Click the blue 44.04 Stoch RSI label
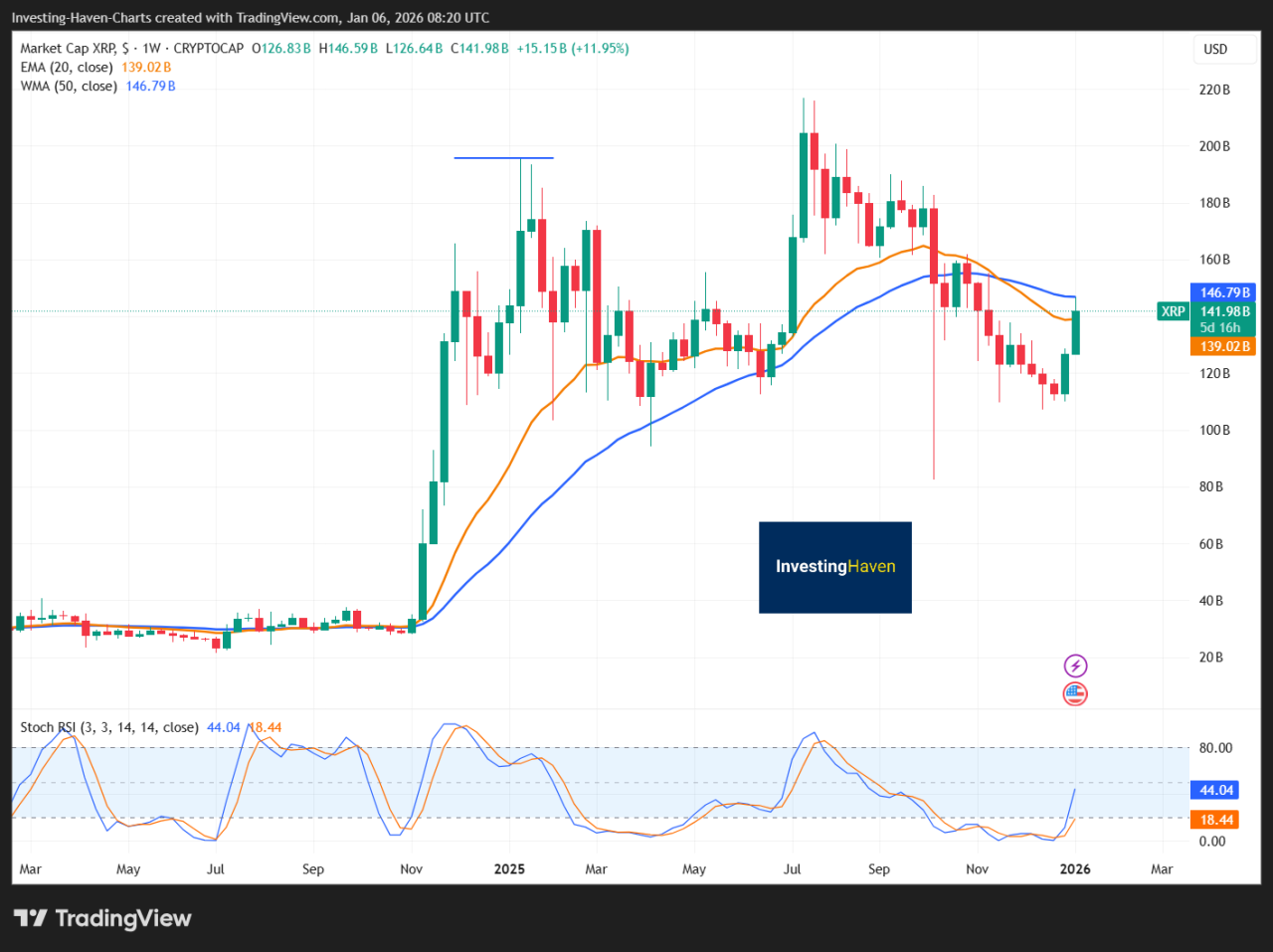The width and height of the screenshot is (1273, 952). 1215,790
